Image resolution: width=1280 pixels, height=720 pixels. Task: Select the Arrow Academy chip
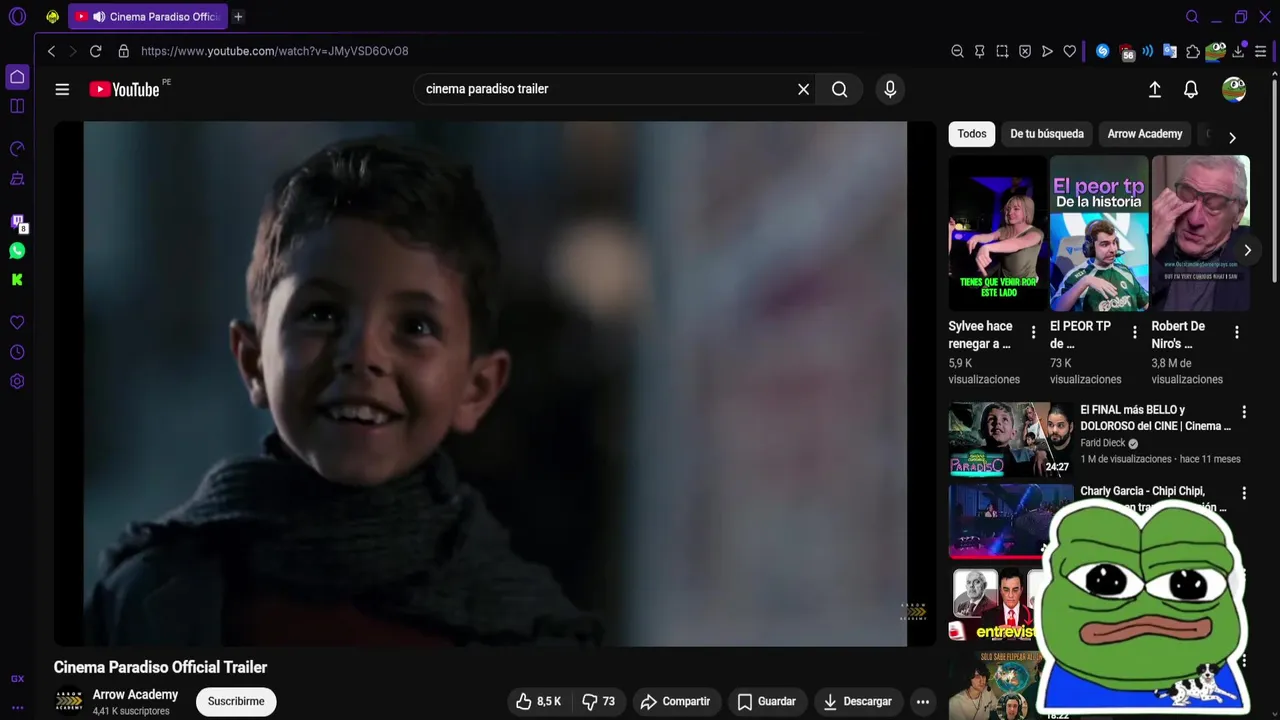(1145, 134)
